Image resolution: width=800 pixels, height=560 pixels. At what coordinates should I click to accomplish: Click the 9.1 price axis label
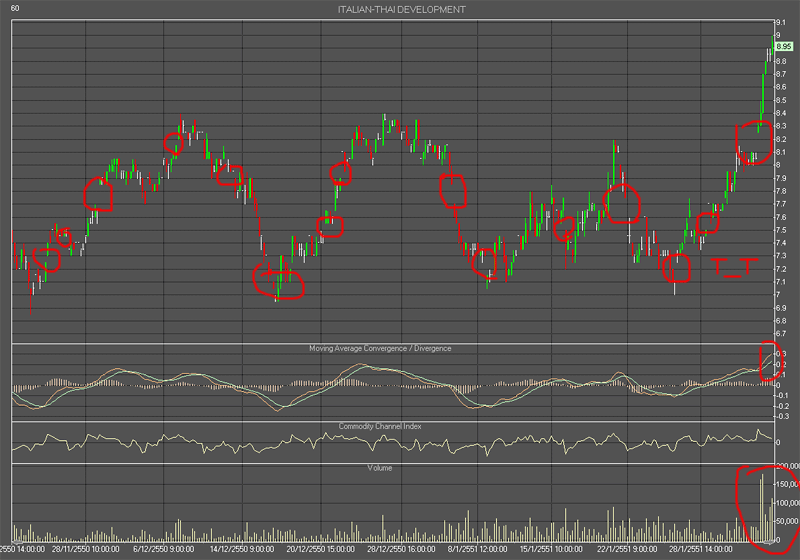click(x=781, y=22)
